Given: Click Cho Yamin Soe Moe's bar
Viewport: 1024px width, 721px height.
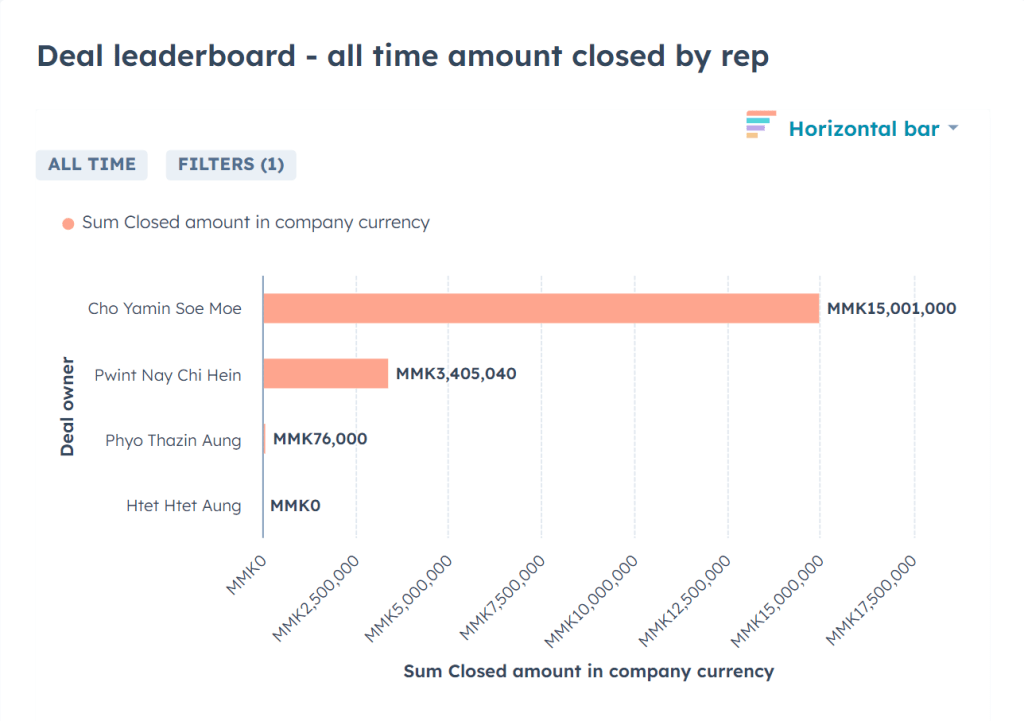Looking at the screenshot, I should 540,308.
